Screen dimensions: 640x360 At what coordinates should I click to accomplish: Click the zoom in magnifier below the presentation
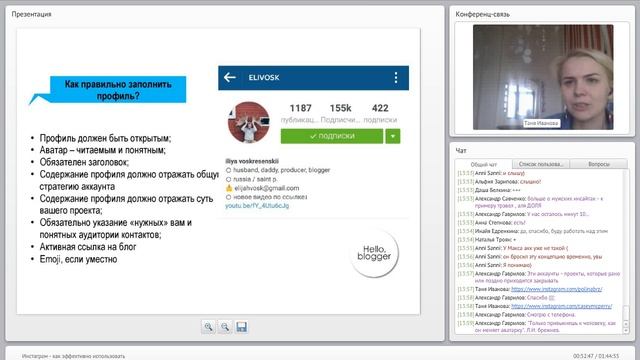tap(208, 327)
